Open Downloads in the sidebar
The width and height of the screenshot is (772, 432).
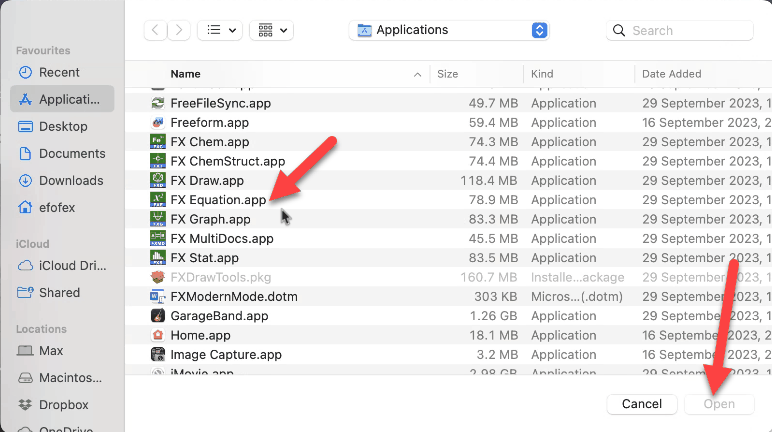click(62, 180)
